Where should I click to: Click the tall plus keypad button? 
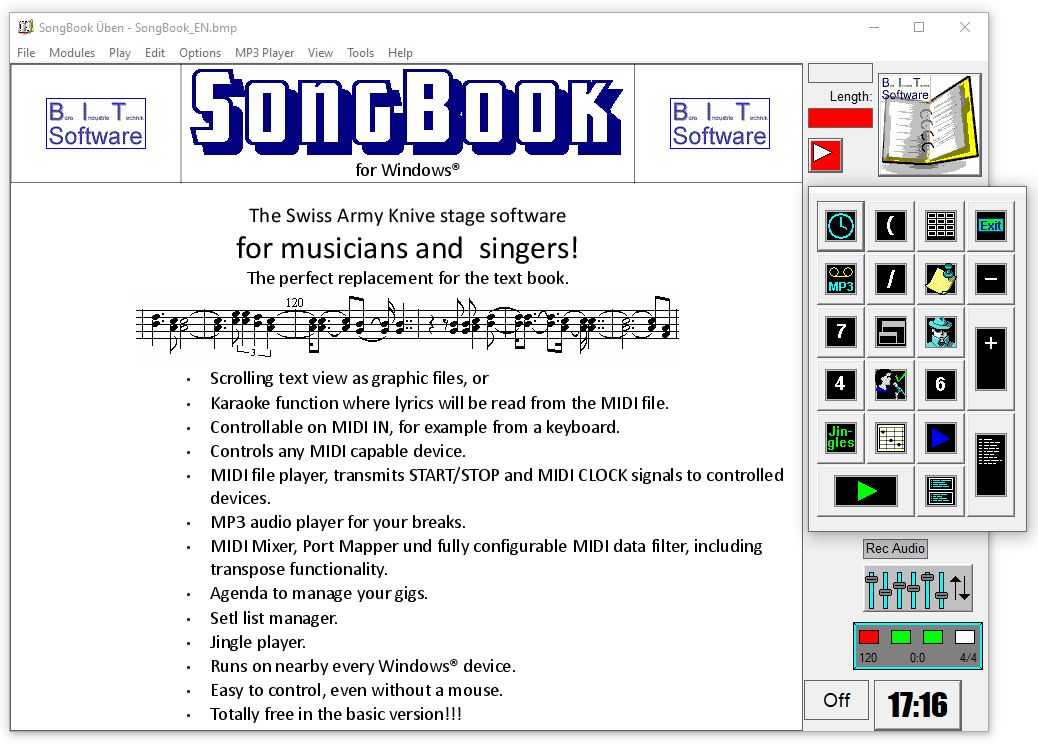990,358
